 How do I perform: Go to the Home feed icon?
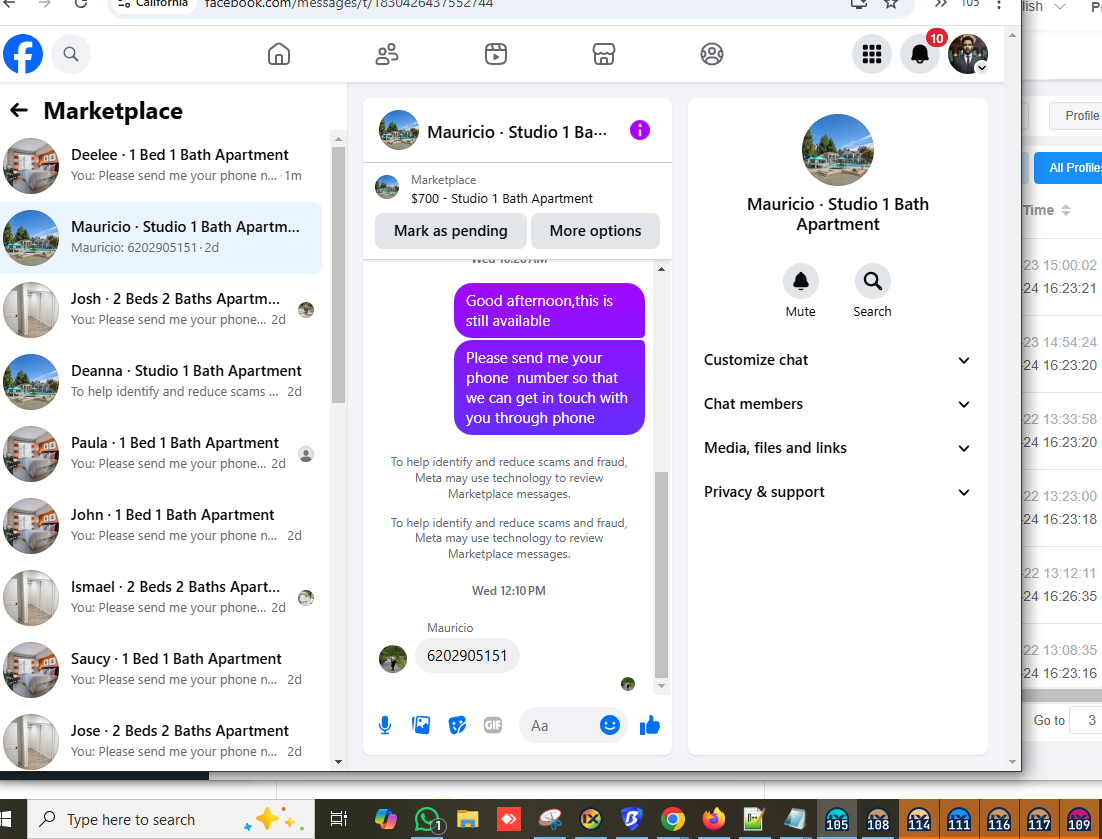279,54
